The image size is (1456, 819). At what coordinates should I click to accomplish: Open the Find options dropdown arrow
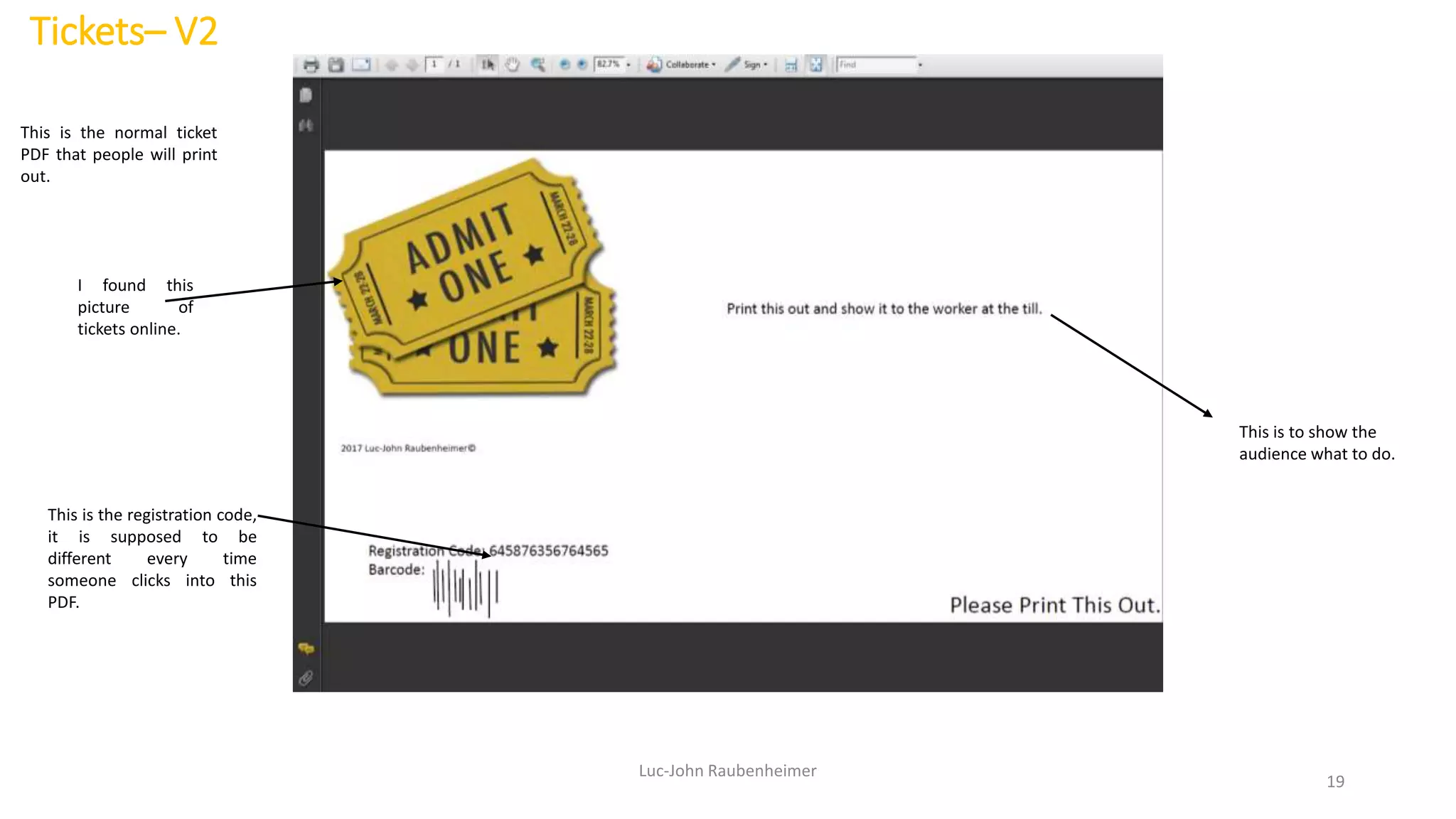pos(920,65)
